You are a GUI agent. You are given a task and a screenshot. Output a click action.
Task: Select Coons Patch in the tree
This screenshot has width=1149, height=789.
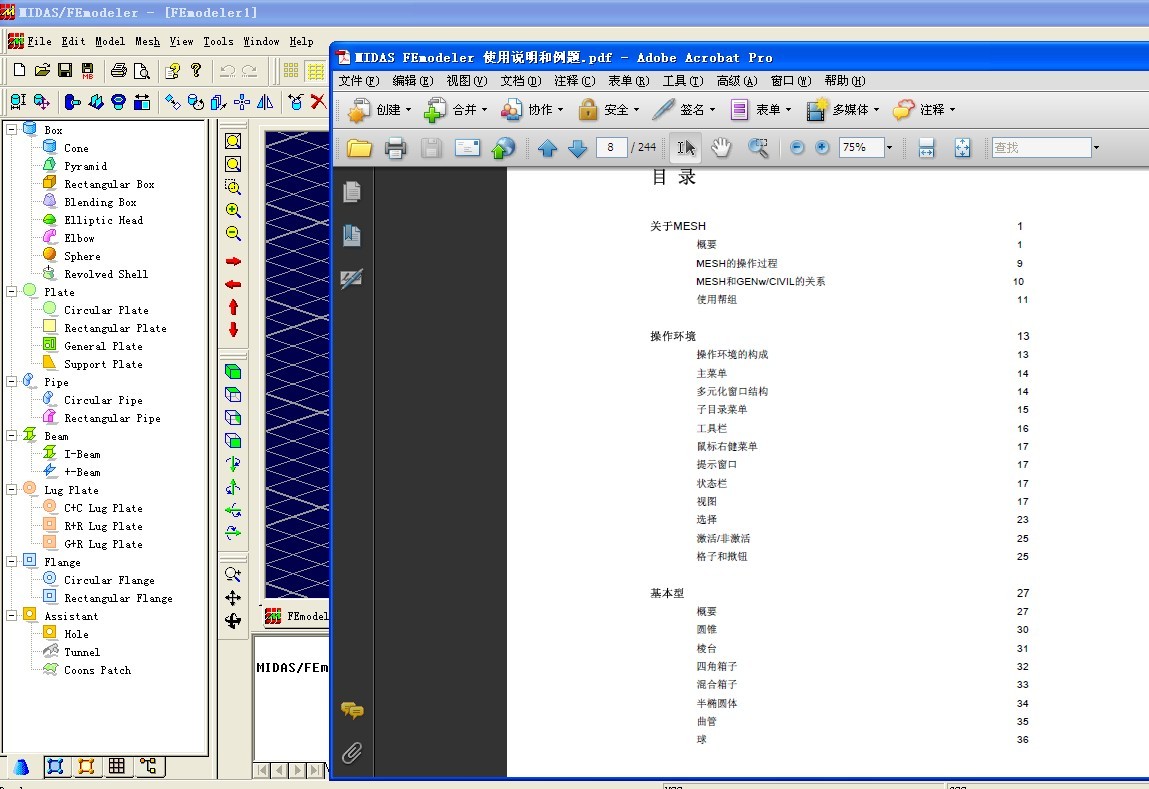click(97, 670)
